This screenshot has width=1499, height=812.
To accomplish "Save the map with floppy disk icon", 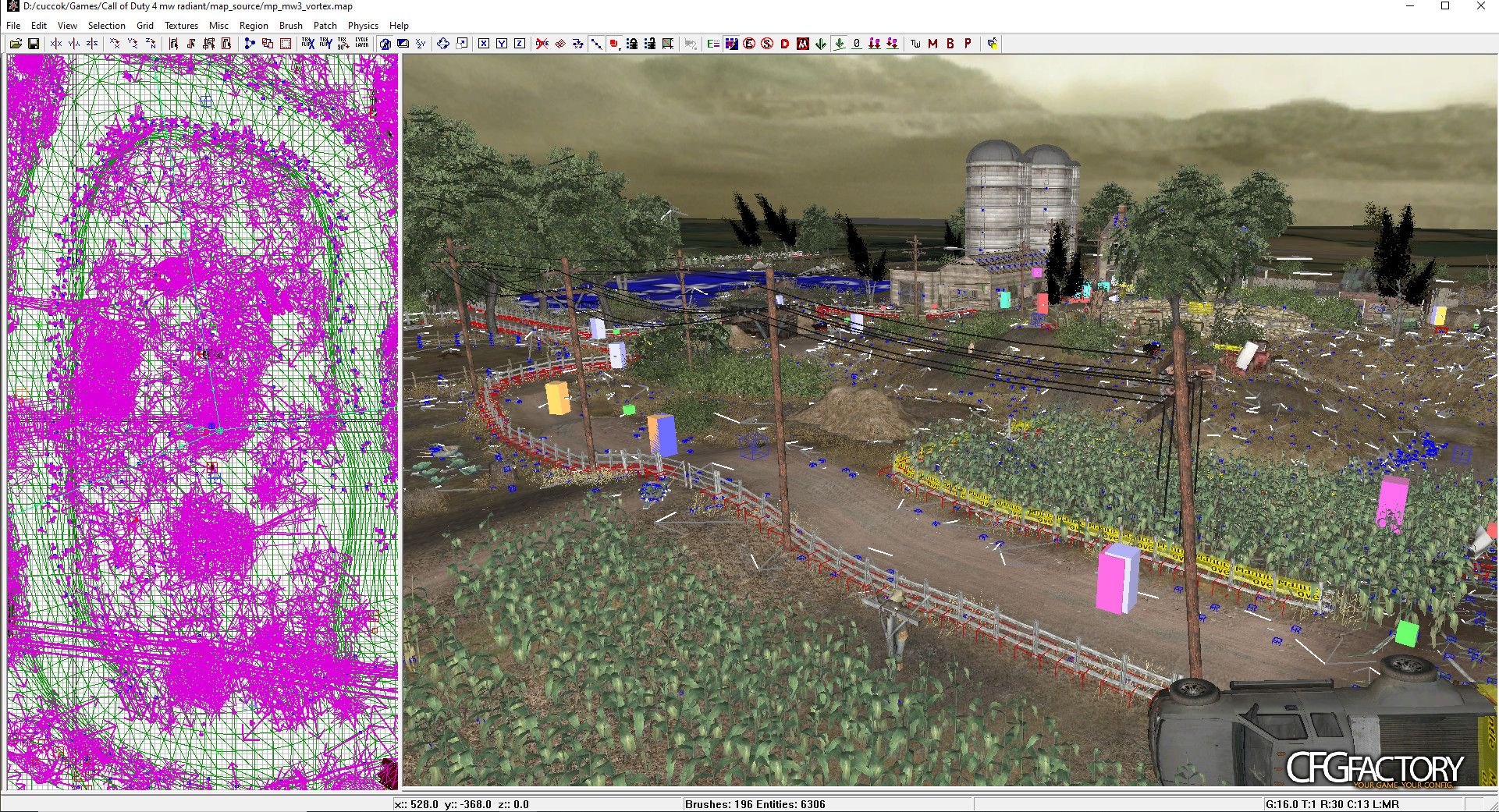I will [x=34, y=44].
